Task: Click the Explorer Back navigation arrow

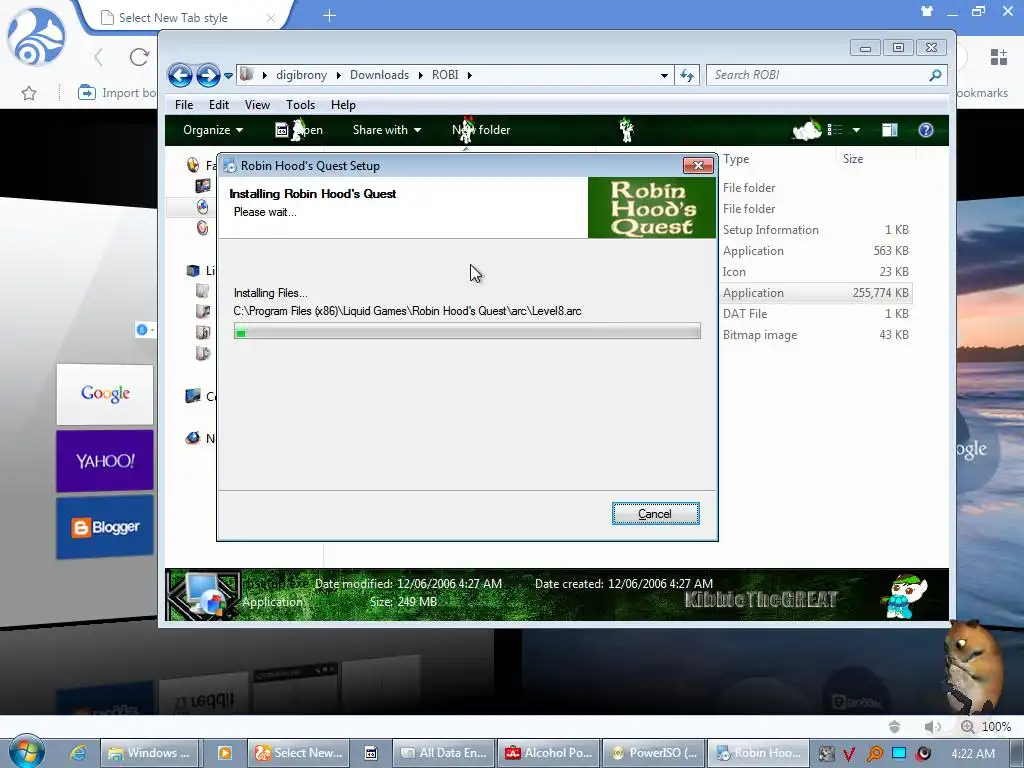Action: 180,76
